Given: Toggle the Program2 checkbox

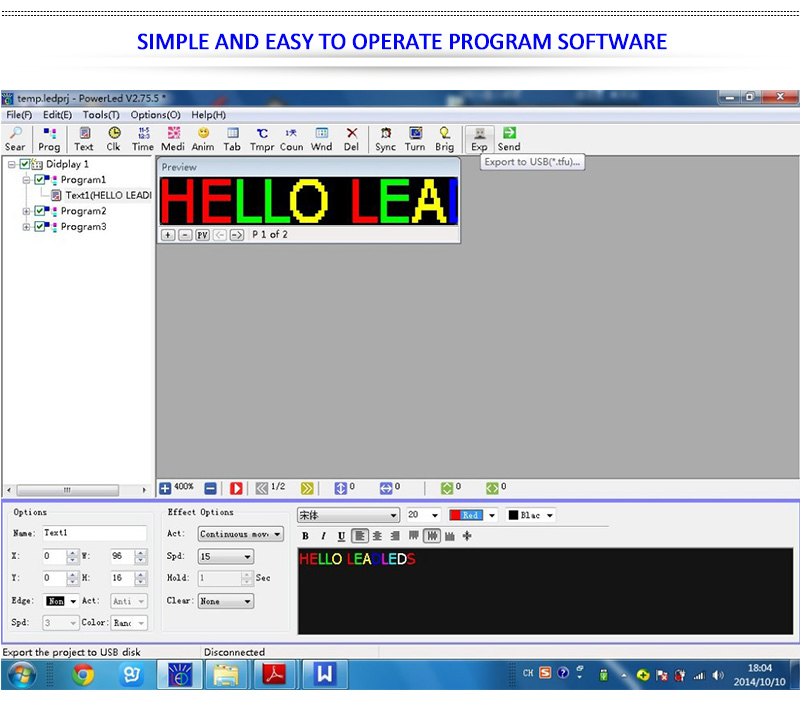Looking at the screenshot, I should (39, 211).
